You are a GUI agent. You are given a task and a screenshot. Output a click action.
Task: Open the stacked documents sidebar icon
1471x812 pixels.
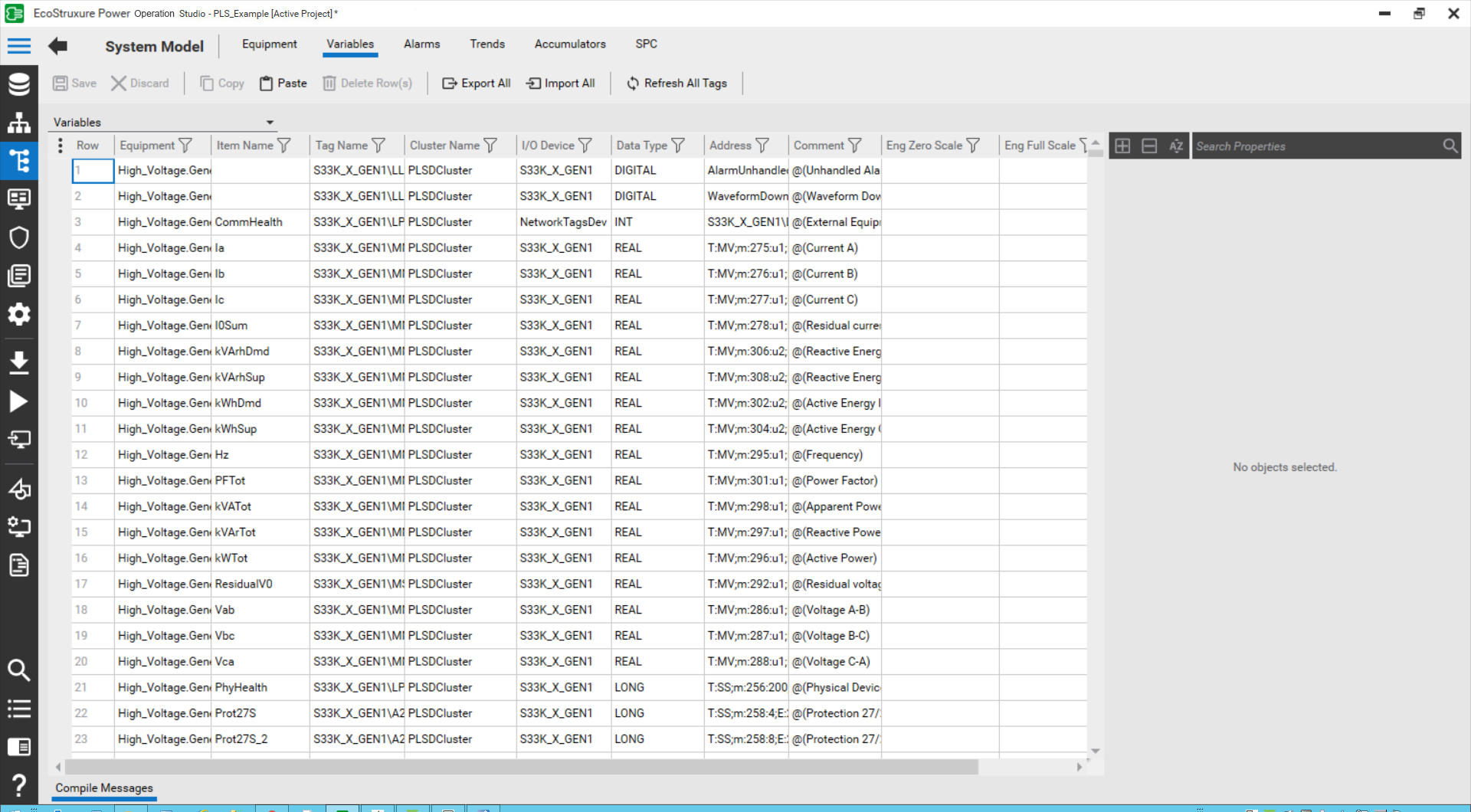19,275
